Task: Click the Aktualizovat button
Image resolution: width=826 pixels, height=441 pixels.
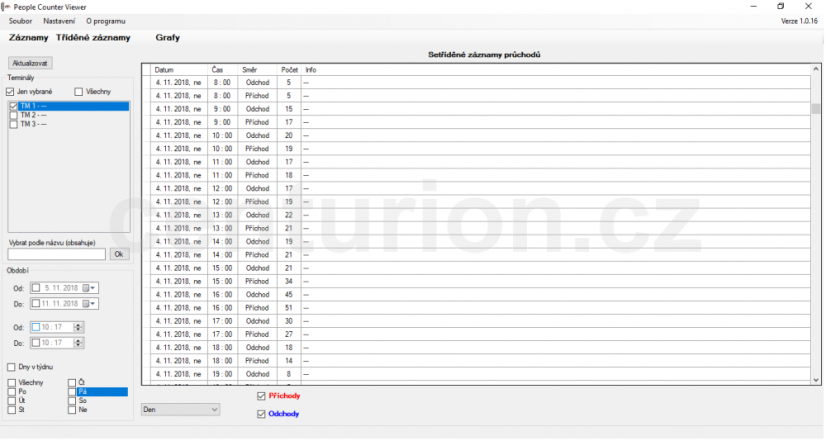Action: [30, 63]
